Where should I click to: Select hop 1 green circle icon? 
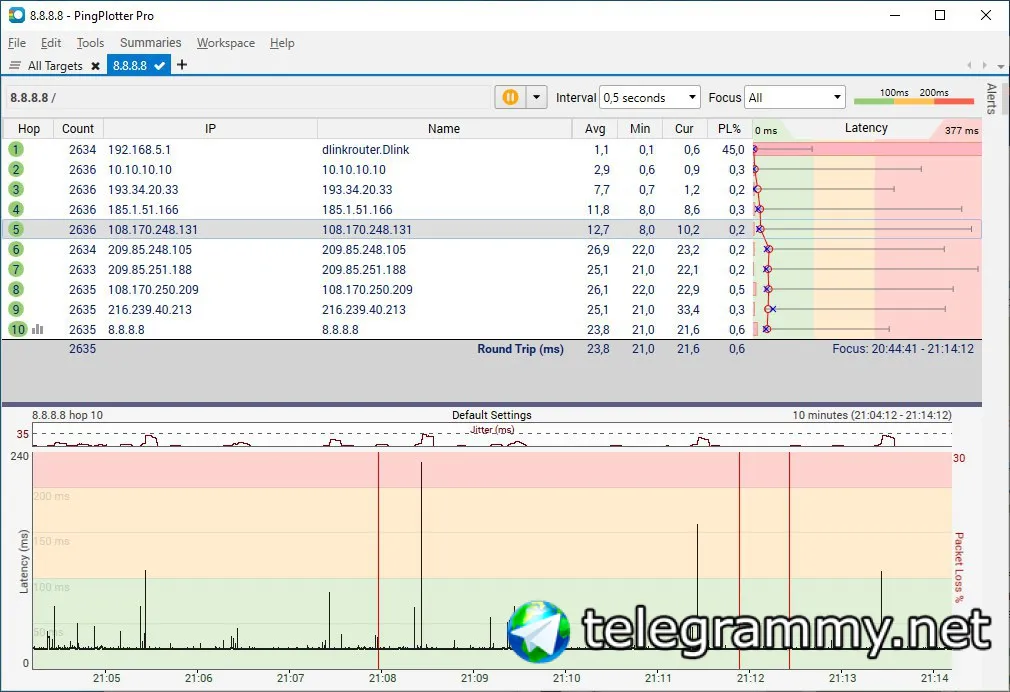(x=16, y=149)
